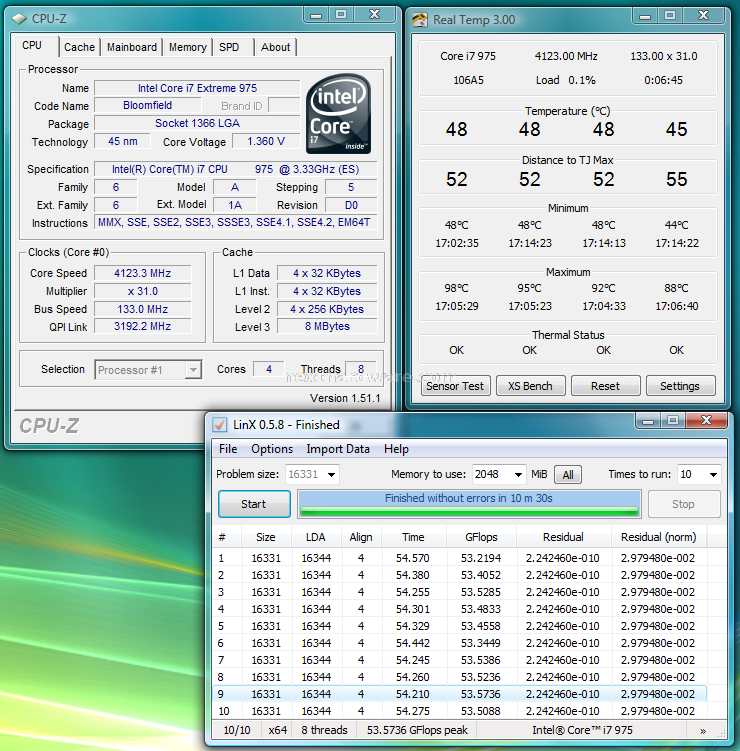
Task: Click the LinX title bar checkmark icon
Action: click(x=220, y=425)
